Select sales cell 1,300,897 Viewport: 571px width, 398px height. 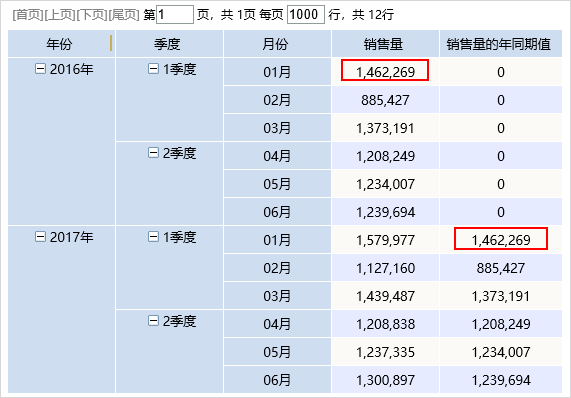[385, 380]
